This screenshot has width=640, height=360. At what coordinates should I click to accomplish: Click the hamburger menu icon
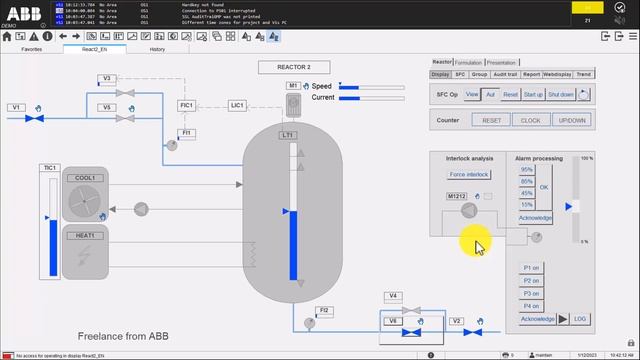tap(633, 36)
